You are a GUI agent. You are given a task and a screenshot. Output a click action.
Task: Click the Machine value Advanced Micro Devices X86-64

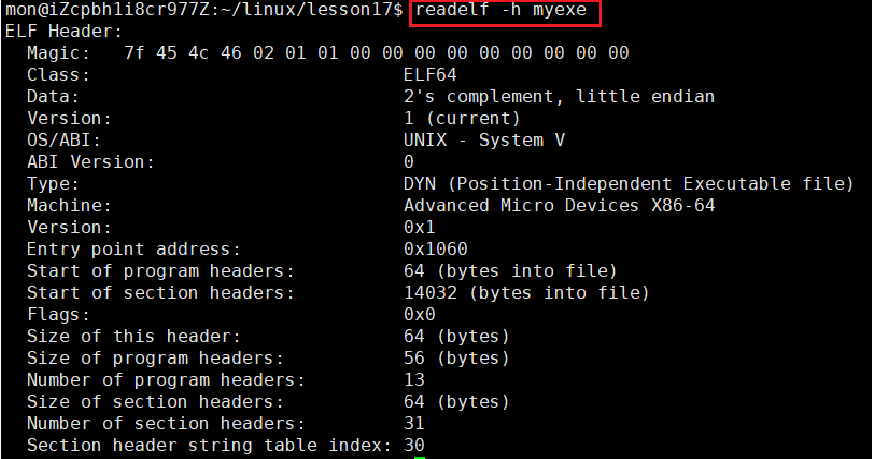[559, 205]
